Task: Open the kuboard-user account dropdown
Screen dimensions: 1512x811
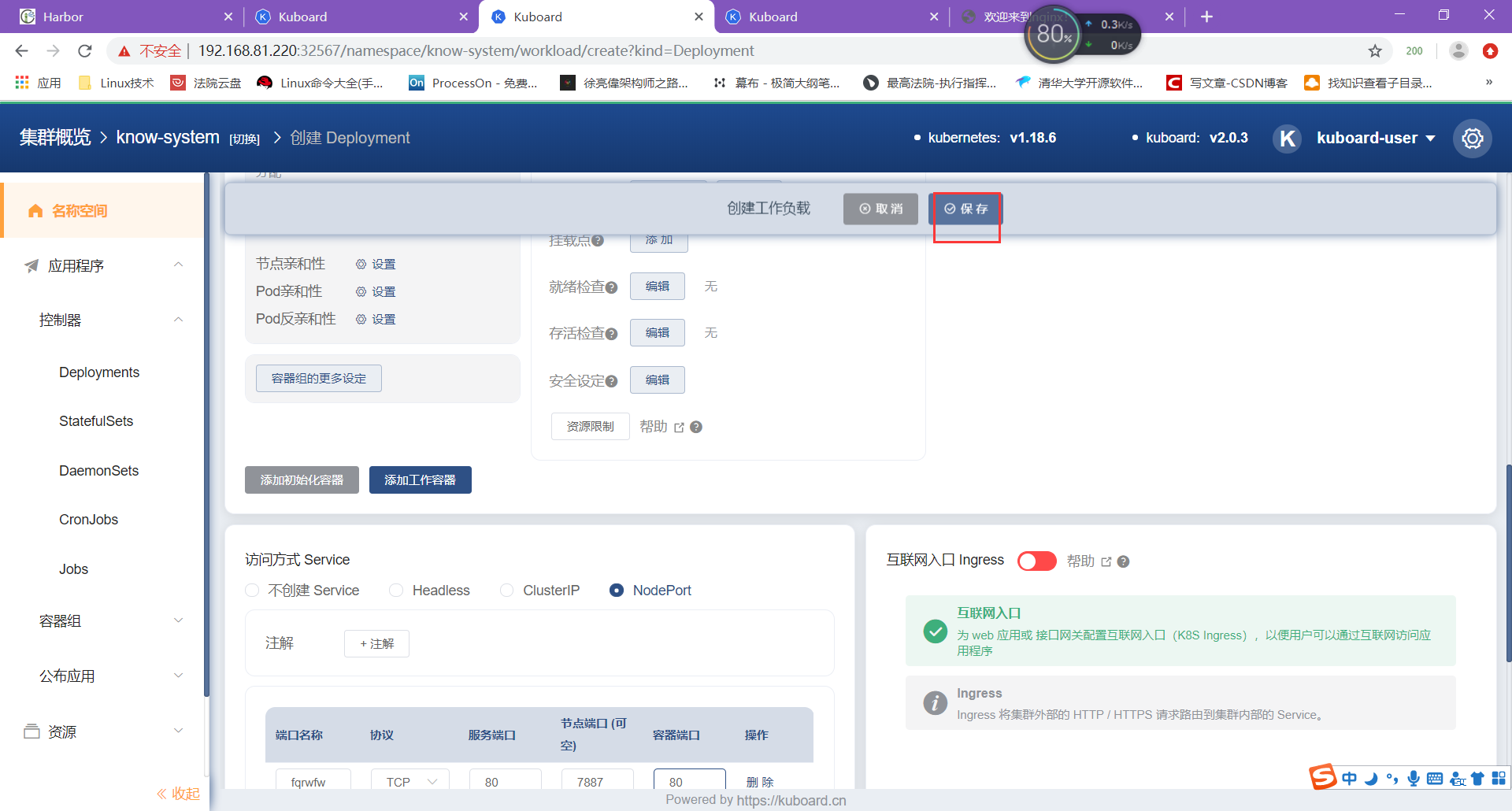Action: tap(1375, 139)
